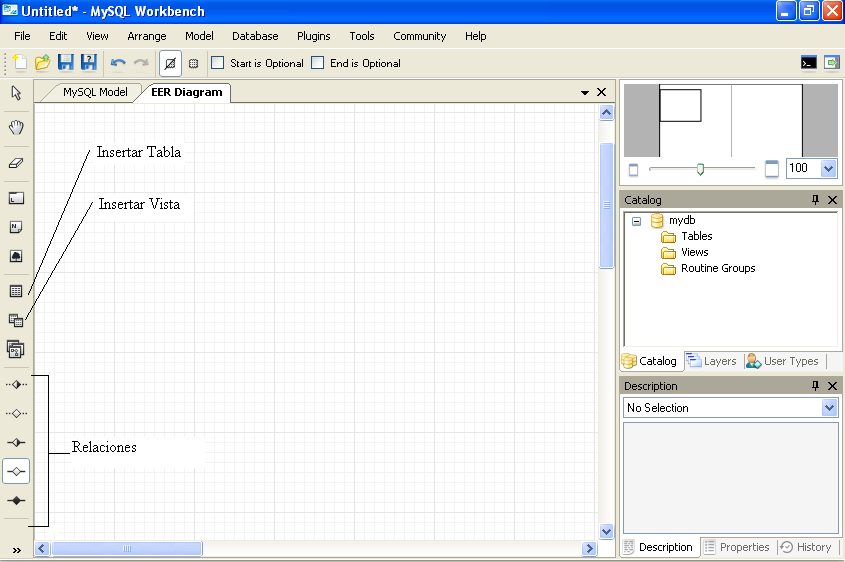Open the No Selection dropdown
The height and width of the screenshot is (562, 845).
point(829,408)
